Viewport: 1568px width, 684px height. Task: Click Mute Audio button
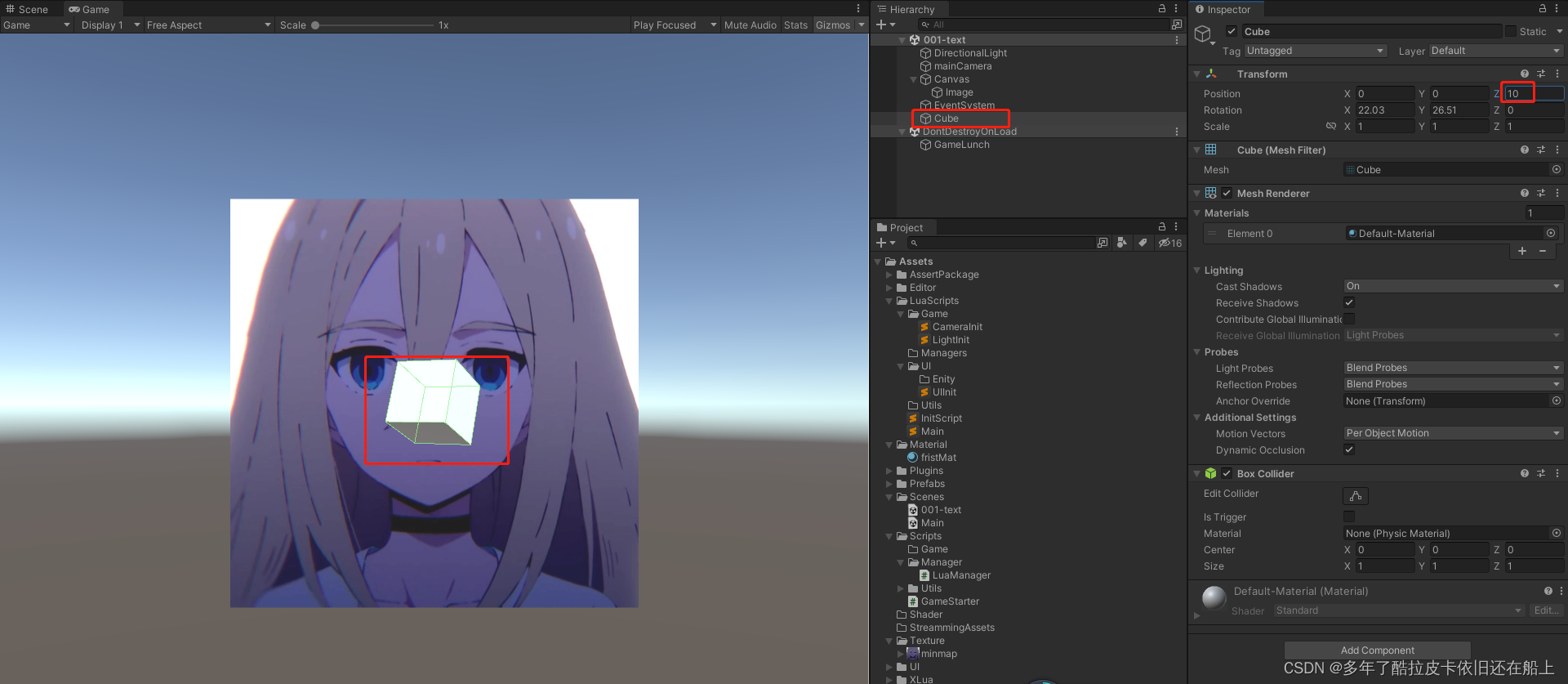point(750,25)
